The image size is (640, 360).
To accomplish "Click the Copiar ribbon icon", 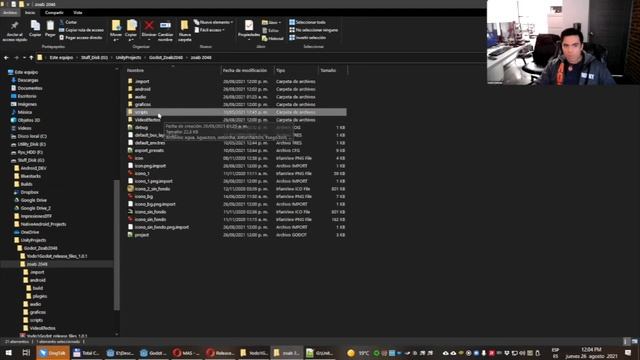I will (35, 26).
